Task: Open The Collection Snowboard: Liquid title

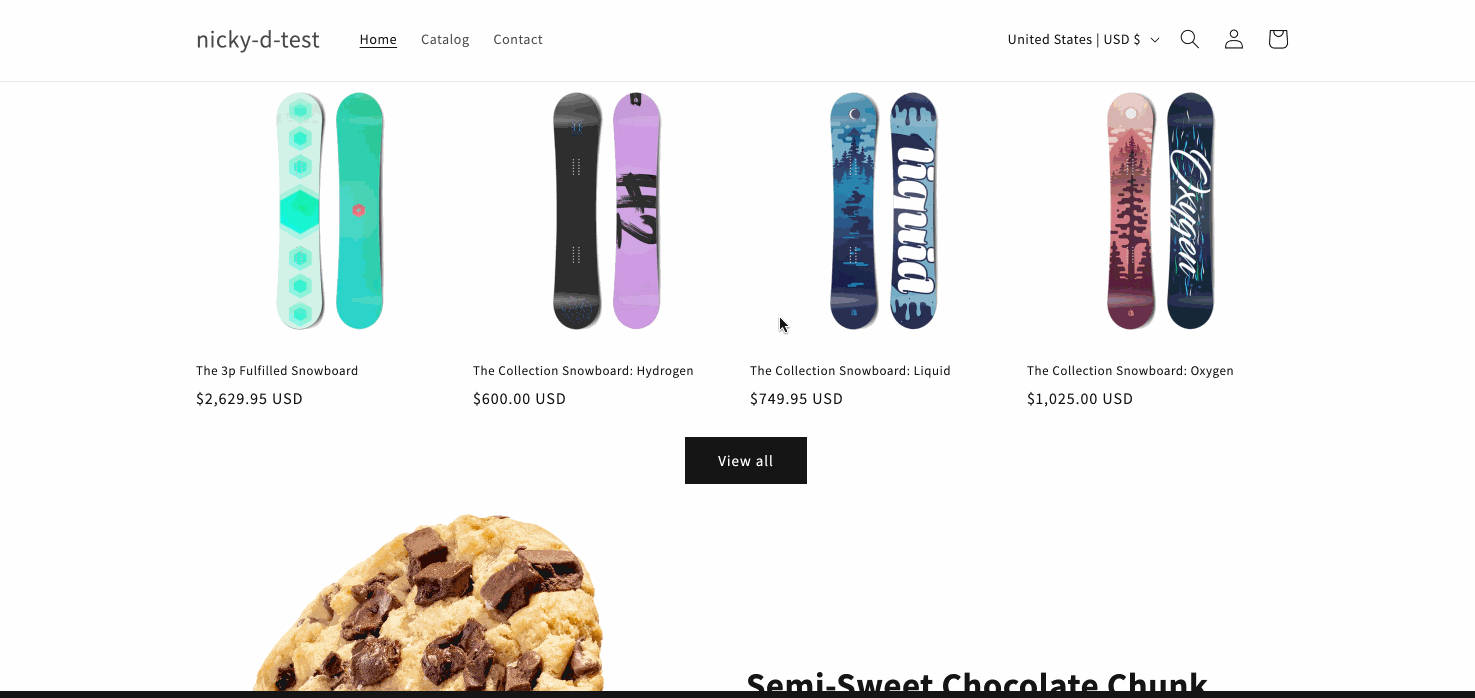Action: point(850,371)
